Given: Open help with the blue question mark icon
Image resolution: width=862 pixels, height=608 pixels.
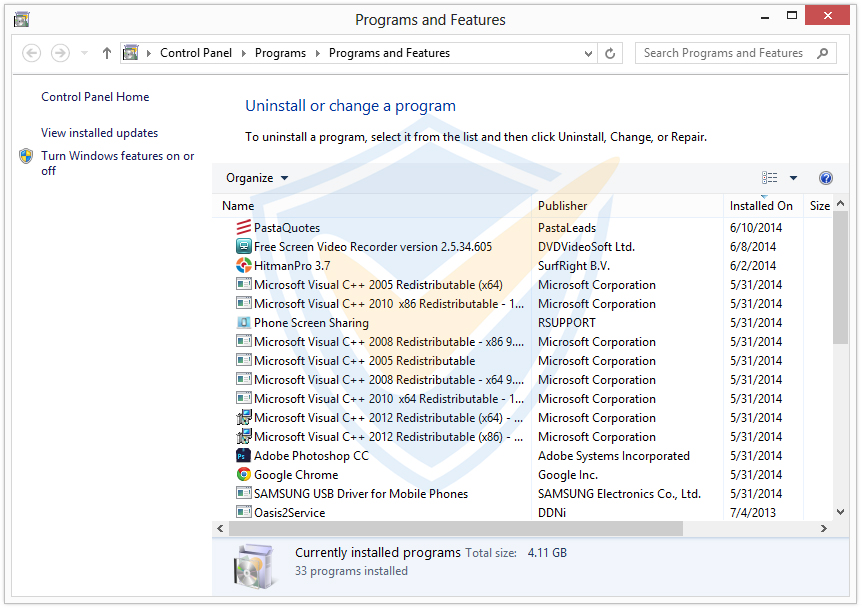Looking at the screenshot, I should point(825,178).
